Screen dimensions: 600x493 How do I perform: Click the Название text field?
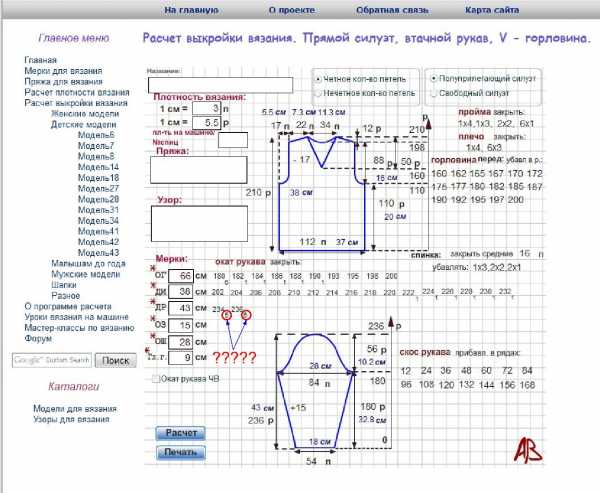219,85
